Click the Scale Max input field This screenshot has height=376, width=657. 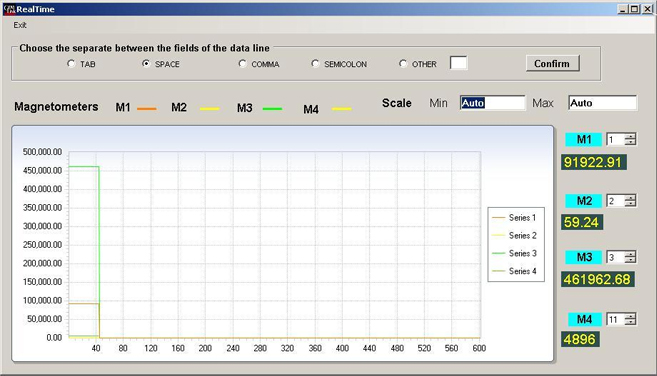click(602, 103)
